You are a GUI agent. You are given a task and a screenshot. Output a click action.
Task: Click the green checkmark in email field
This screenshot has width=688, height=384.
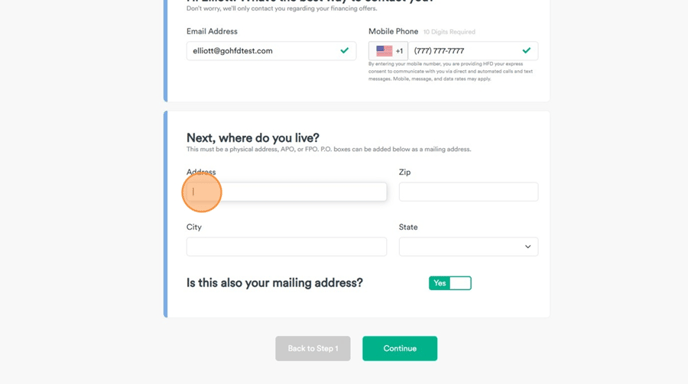tap(344, 50)
